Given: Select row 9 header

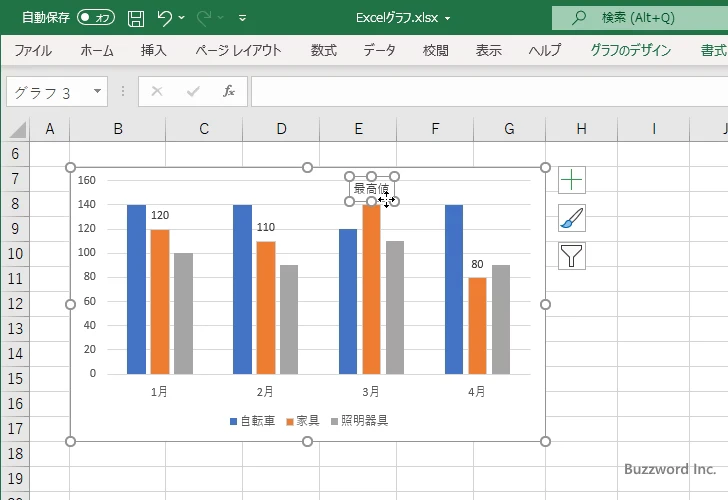Looking at the screenshot, I should (x=15, y=228).
